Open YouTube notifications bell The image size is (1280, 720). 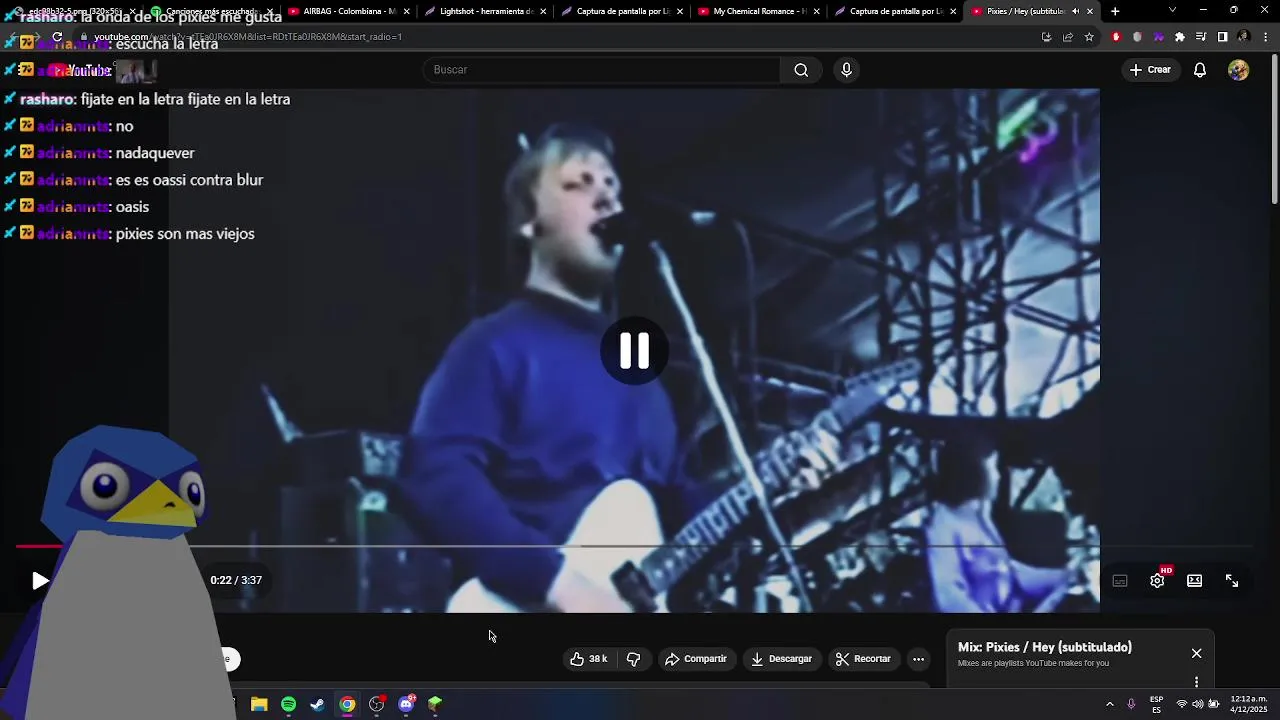(x=1200, y=70)
